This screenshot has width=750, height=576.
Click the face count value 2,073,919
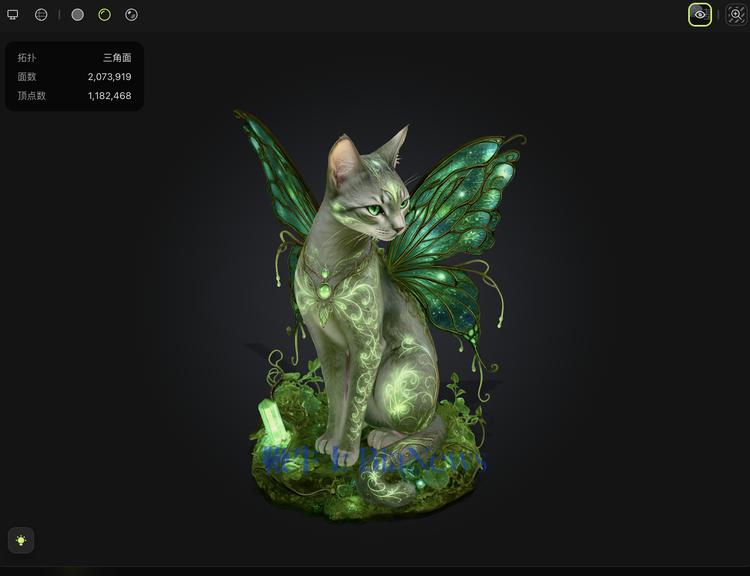(110, 77)
